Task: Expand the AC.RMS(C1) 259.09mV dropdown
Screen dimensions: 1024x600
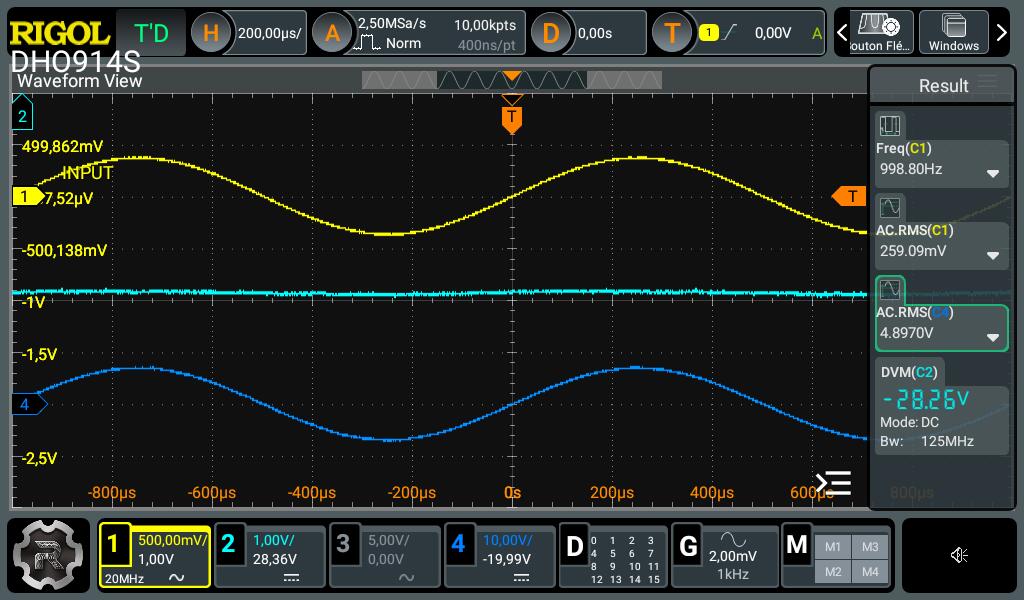Action: click(x=993, y=255)
